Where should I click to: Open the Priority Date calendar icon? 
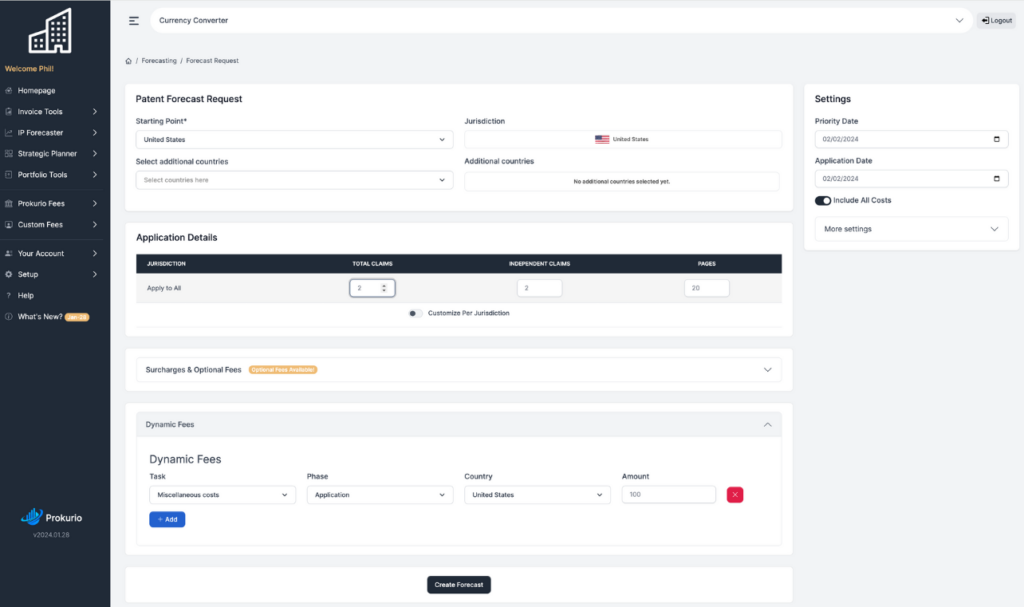[997, 139]
